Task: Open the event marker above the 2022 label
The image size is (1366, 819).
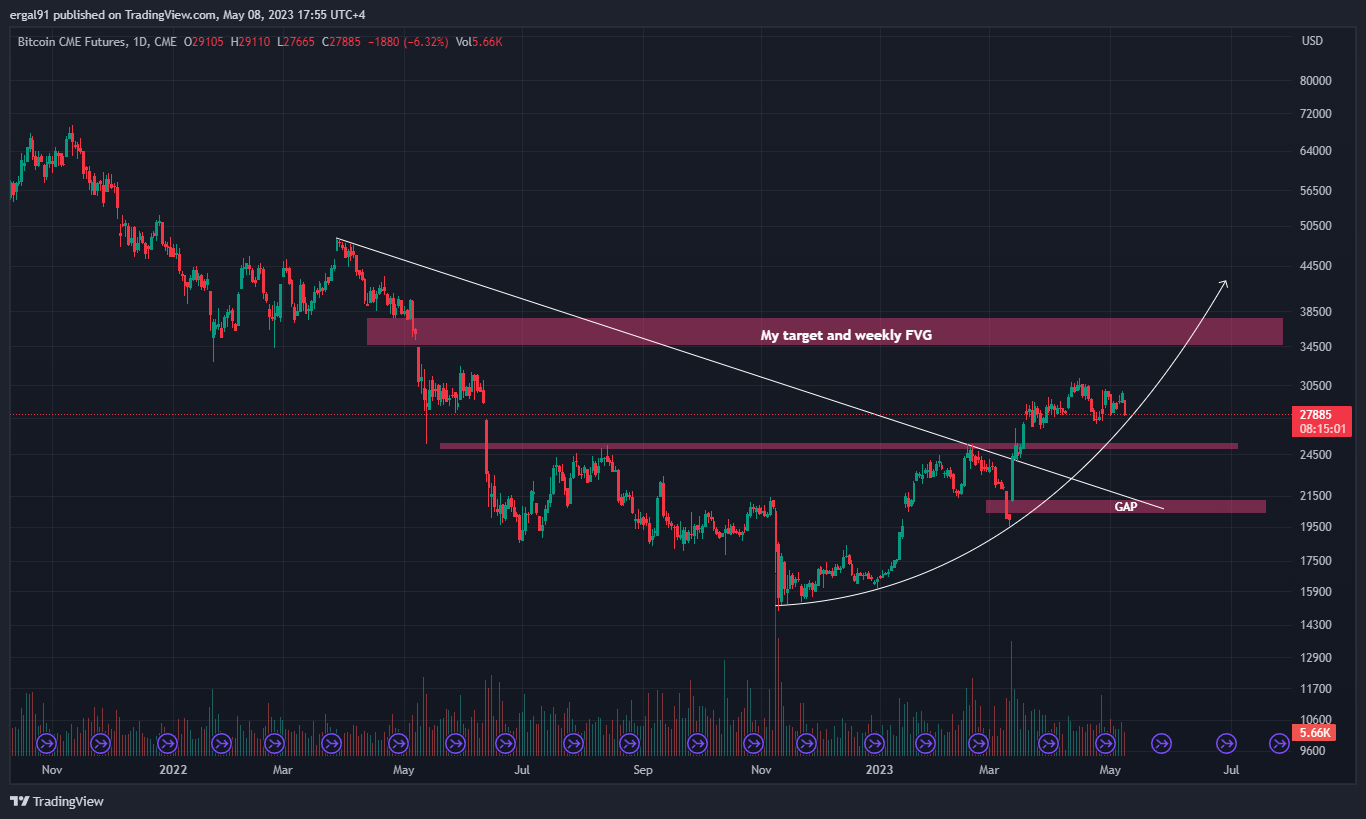Action: click(x=167, y=743)
